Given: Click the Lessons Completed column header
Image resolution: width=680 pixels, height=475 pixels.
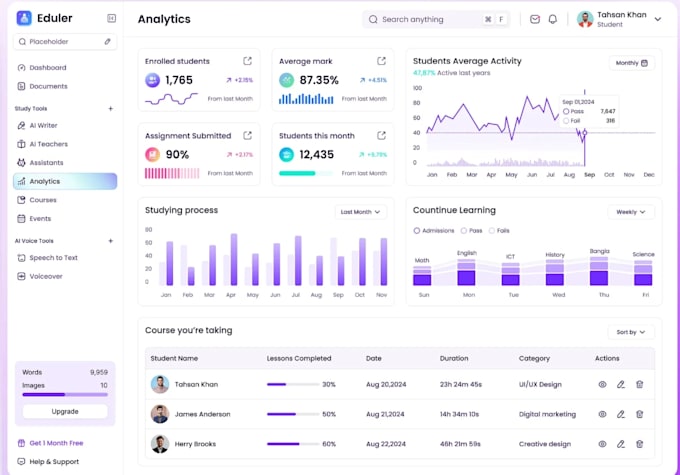Looking at the screenshot, I should (x=299, y=358).
